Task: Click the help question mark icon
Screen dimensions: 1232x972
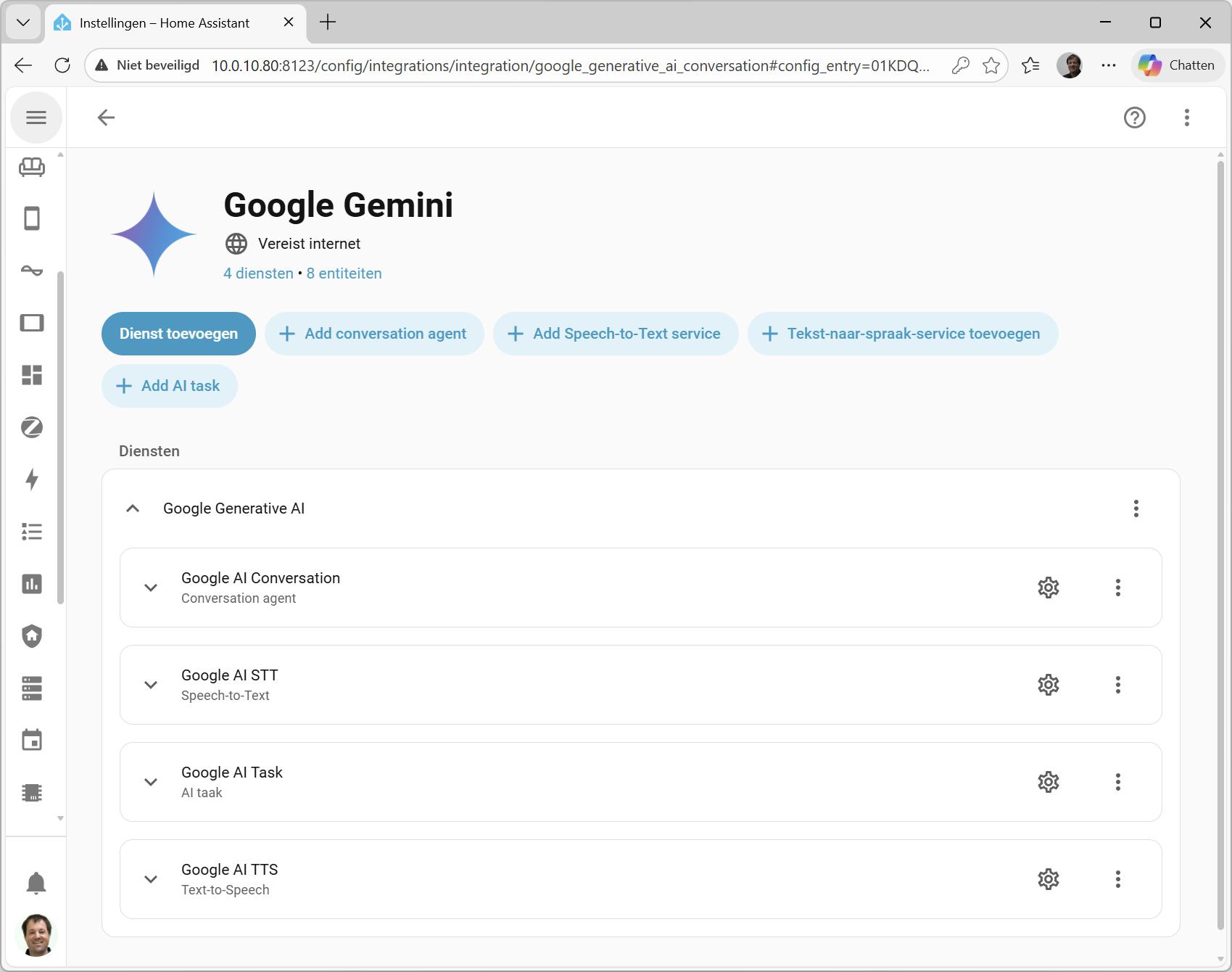Action: pos(1134,118)
